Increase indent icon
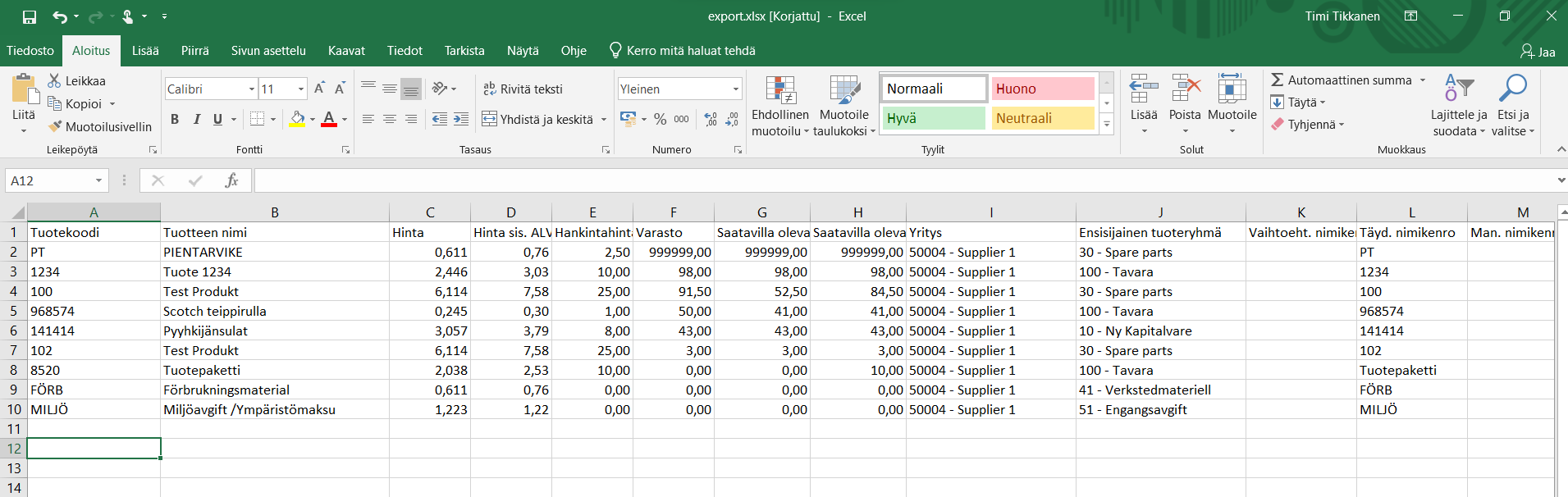This screenshot has height=497, width=1568. [461, 120]
